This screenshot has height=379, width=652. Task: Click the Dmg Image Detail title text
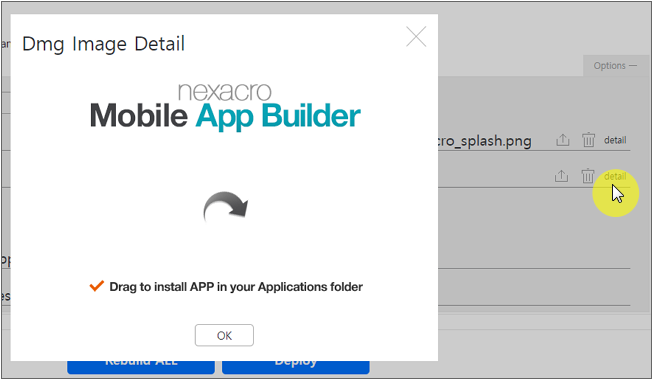coord(104,44)
